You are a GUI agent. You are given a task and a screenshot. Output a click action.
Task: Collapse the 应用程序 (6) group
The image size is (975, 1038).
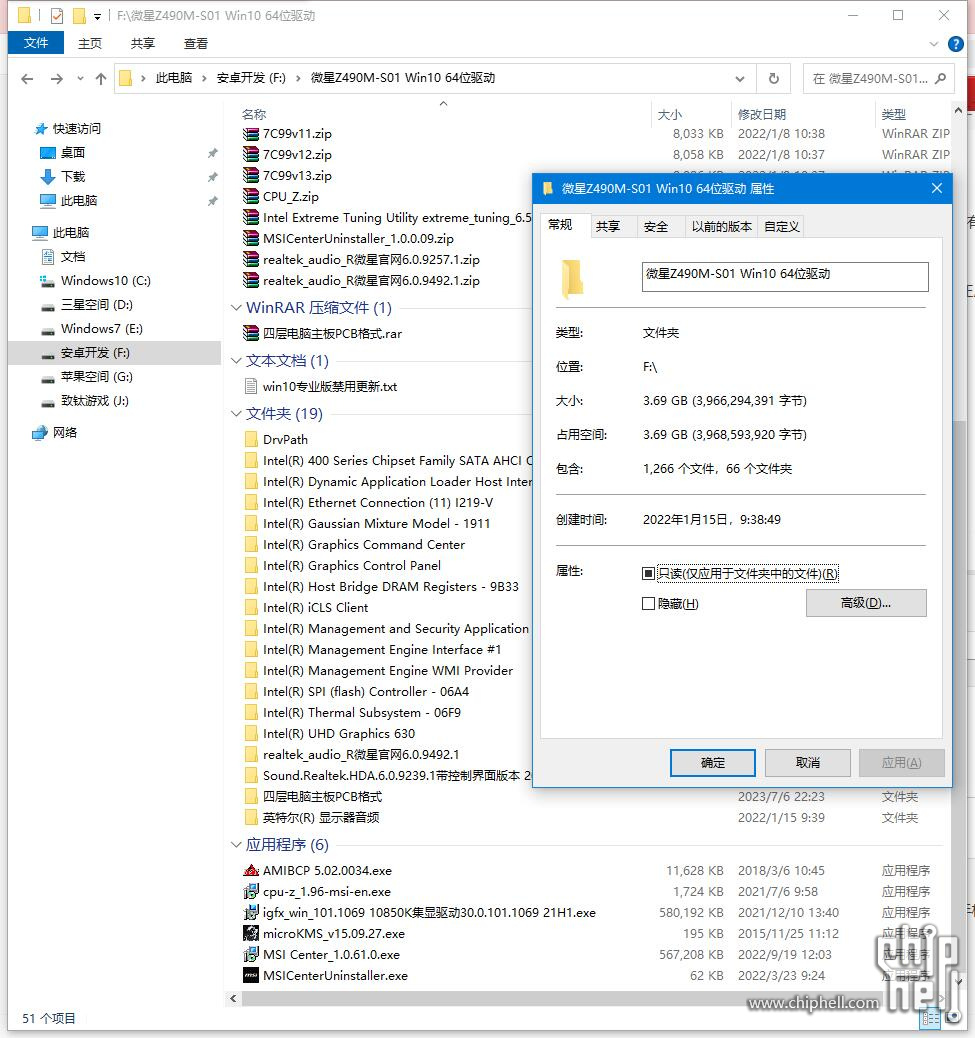[x=236, y=845]
